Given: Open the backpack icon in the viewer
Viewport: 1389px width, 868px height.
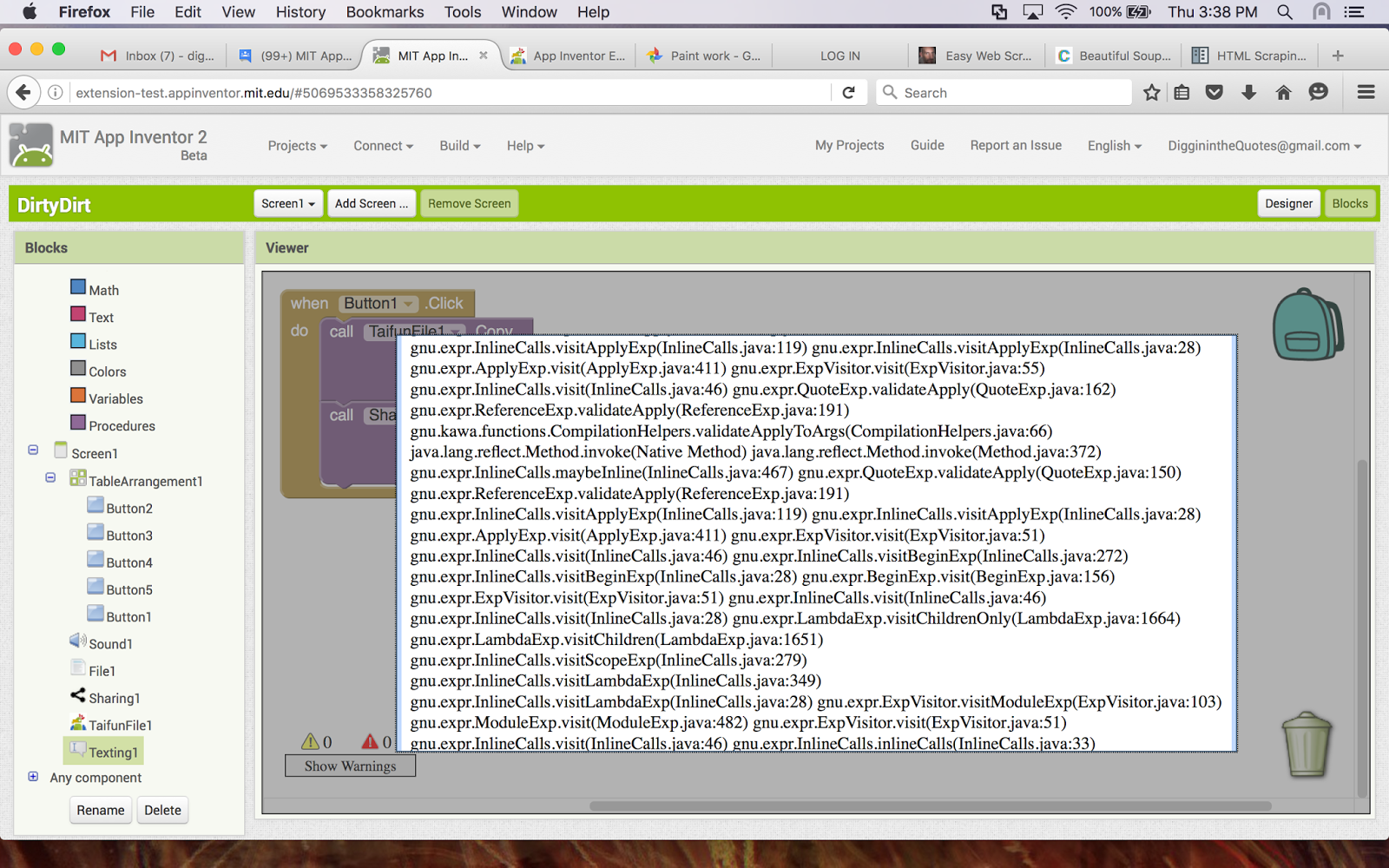Looking at the screenshot, I should click(1307, 325).
